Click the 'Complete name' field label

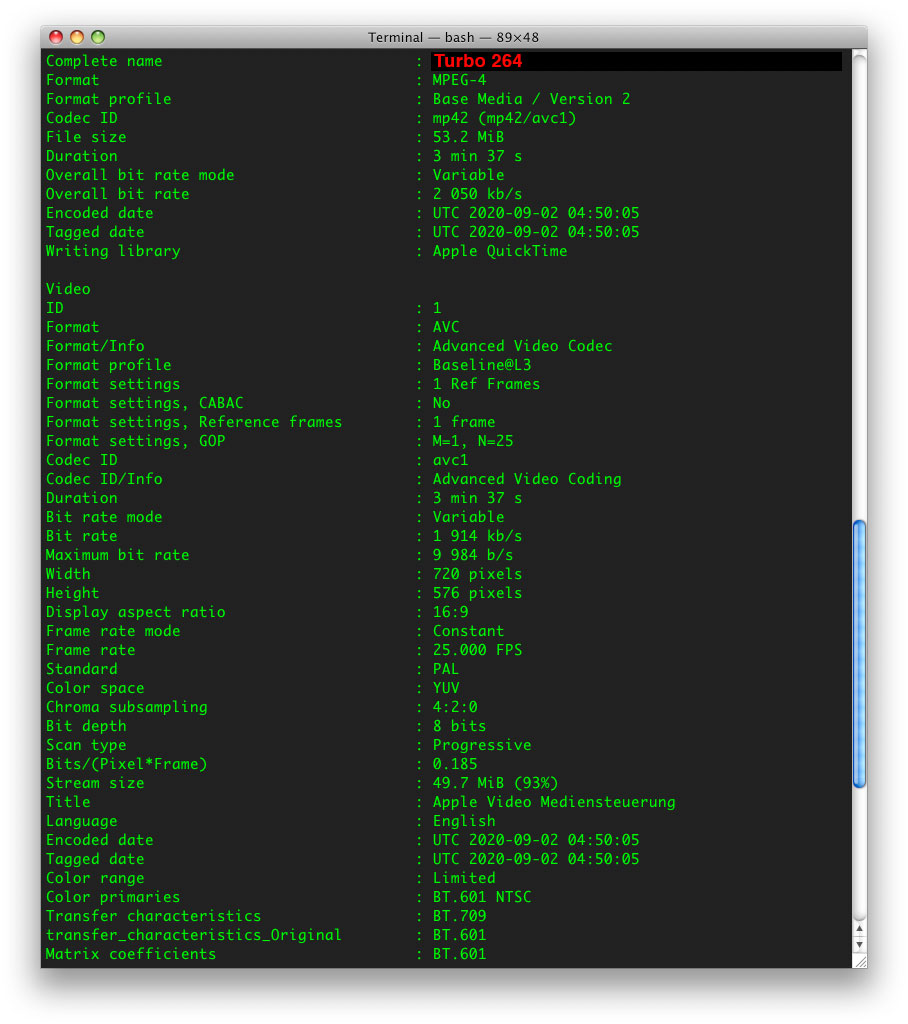click(104, 61)
